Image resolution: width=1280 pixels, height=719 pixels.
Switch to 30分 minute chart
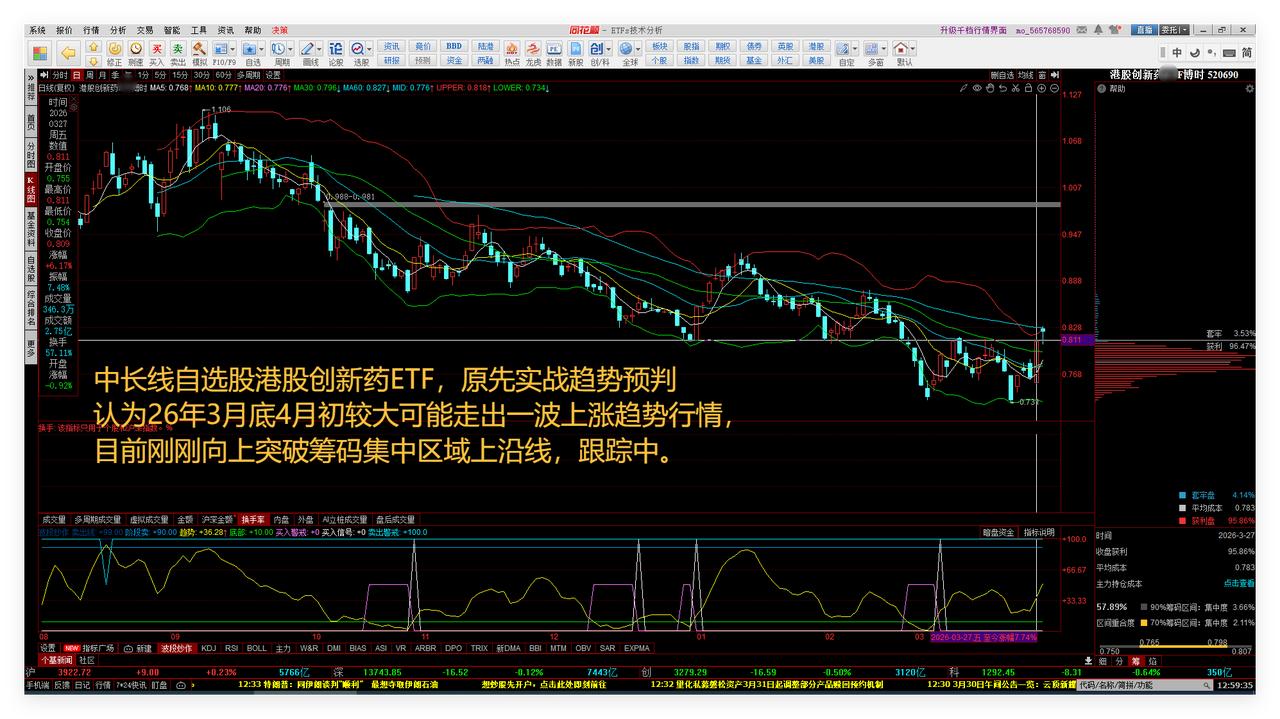202,75
